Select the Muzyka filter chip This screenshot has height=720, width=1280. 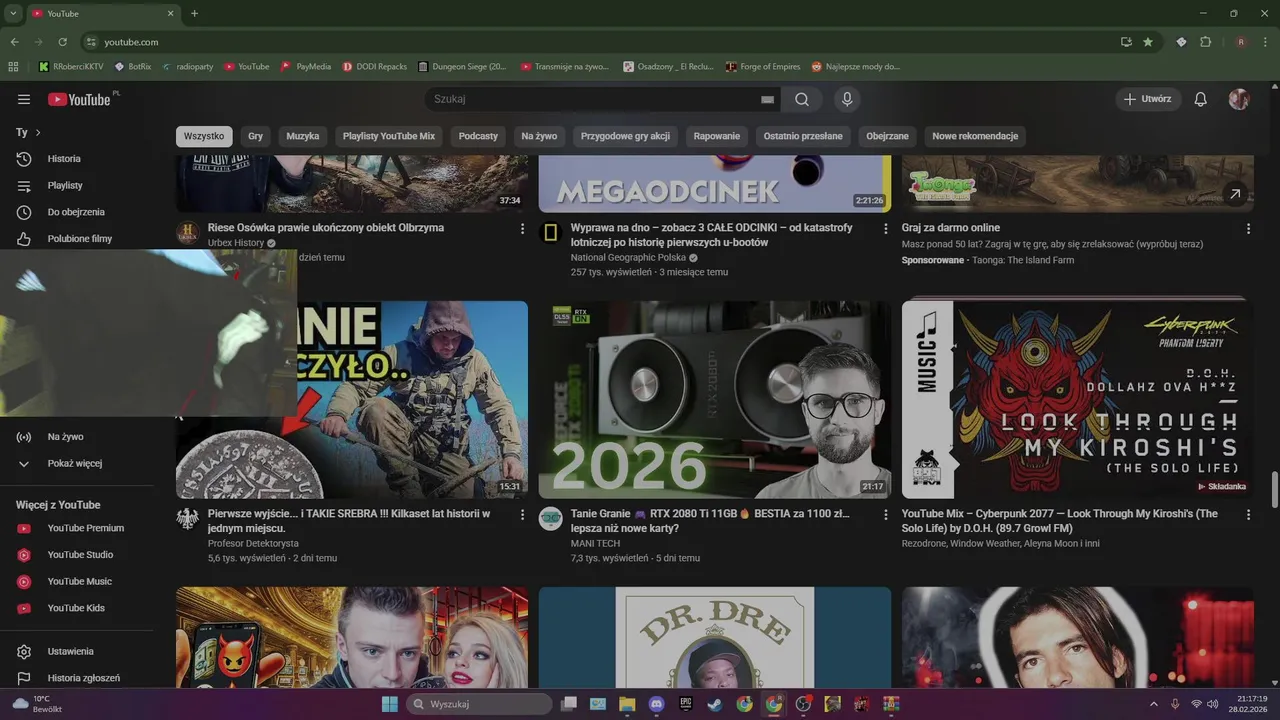pyautogui.click(x=303, y=136)
